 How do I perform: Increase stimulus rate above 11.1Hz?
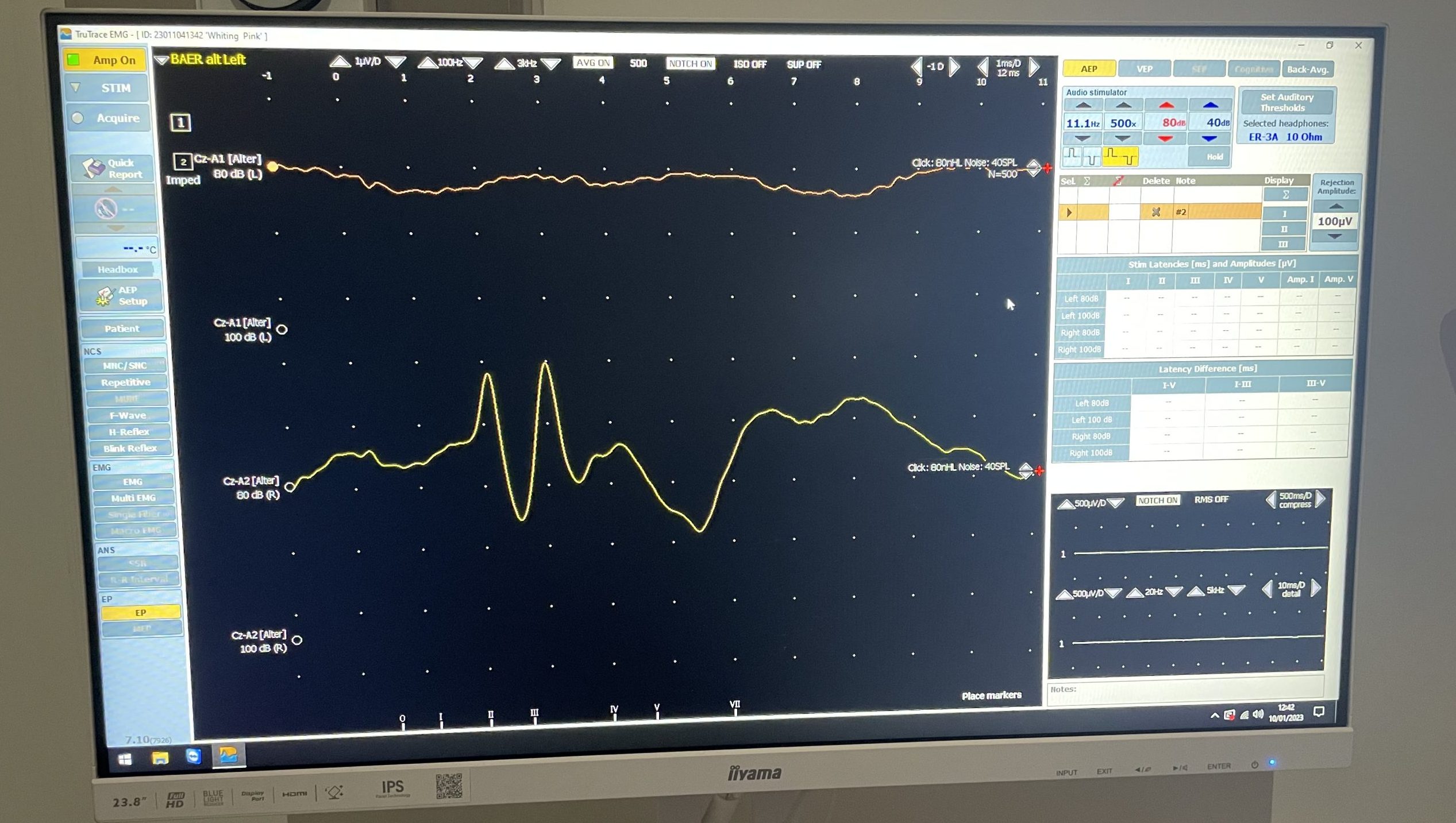pos(1083,105)
